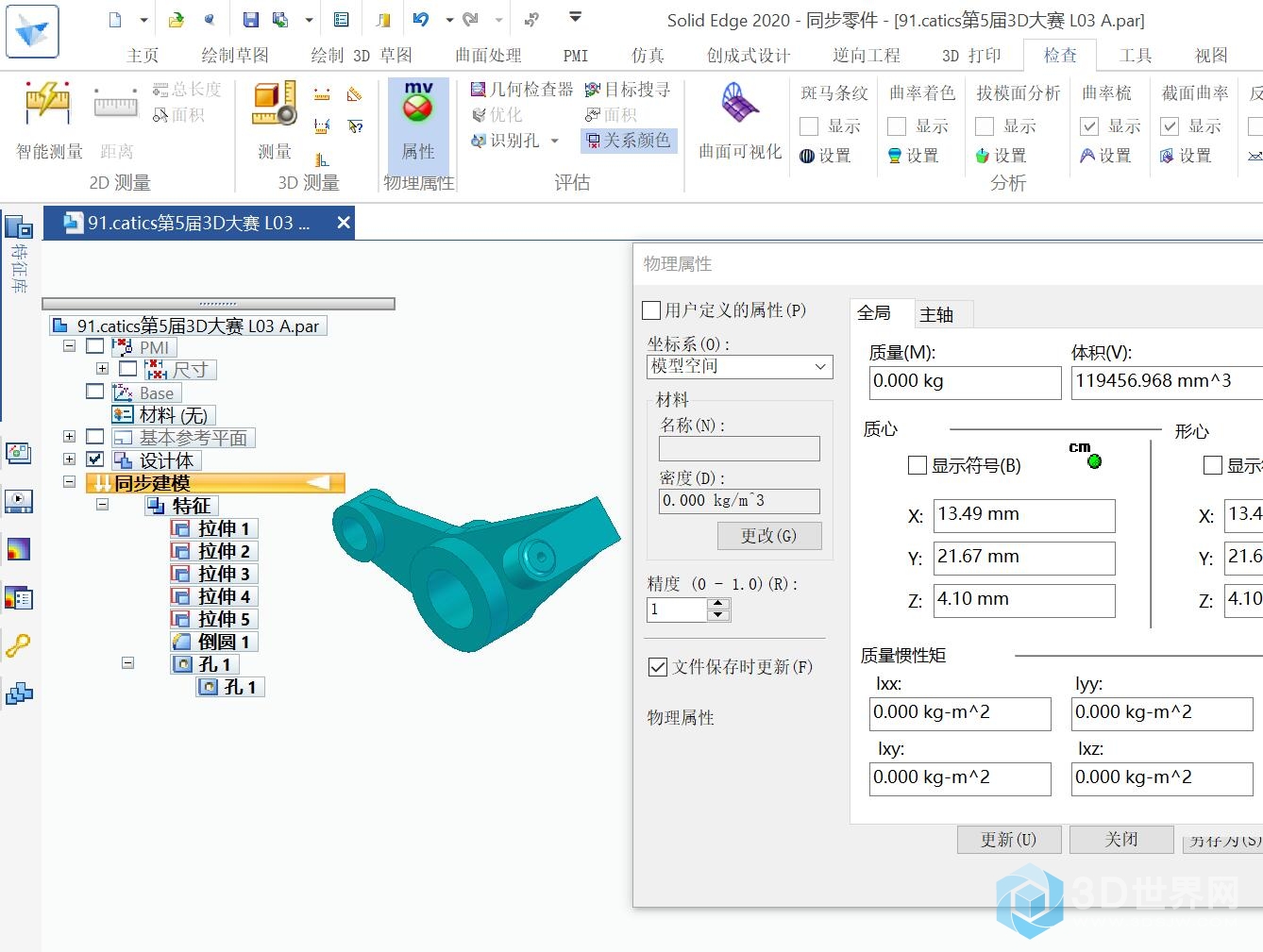Viewport: 1263px width, 952px height.
Task: Switch to the PMI ribbon tab
Action: (x=576, y=56)
